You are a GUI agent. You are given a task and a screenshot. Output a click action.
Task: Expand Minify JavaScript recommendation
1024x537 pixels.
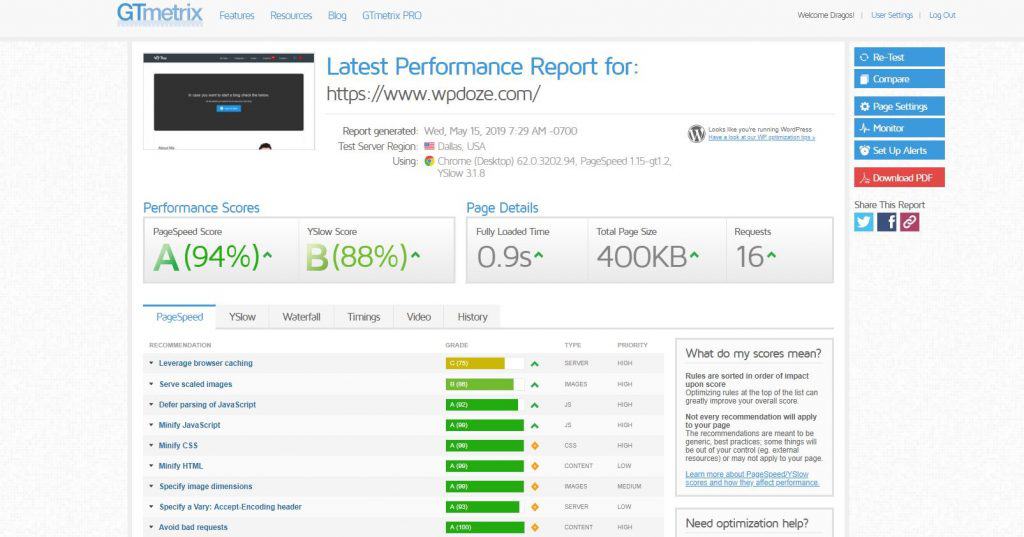point(189,425)
